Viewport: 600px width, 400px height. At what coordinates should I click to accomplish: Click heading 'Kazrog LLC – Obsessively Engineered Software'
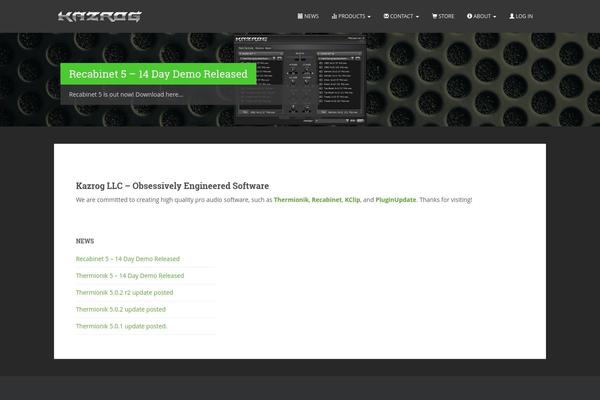(x=172, y=186)
